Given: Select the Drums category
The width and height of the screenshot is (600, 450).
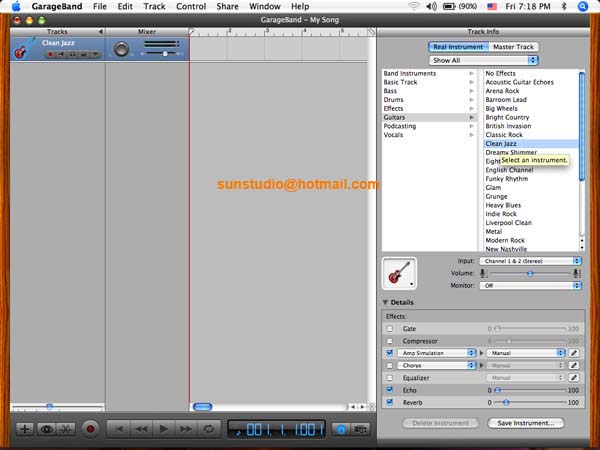Looking at the screenshot, I should click(429, 99).
